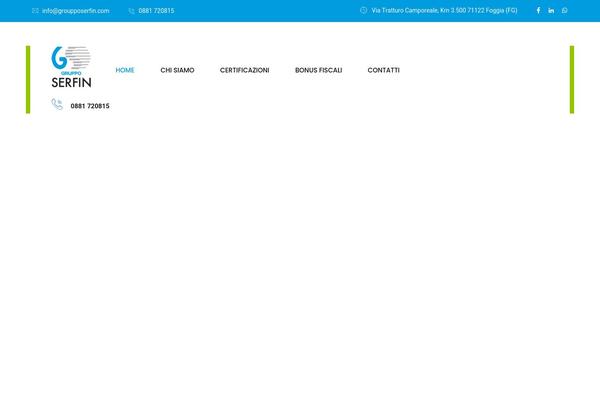Open the Facebook icon in top bar

click(538, 10)
